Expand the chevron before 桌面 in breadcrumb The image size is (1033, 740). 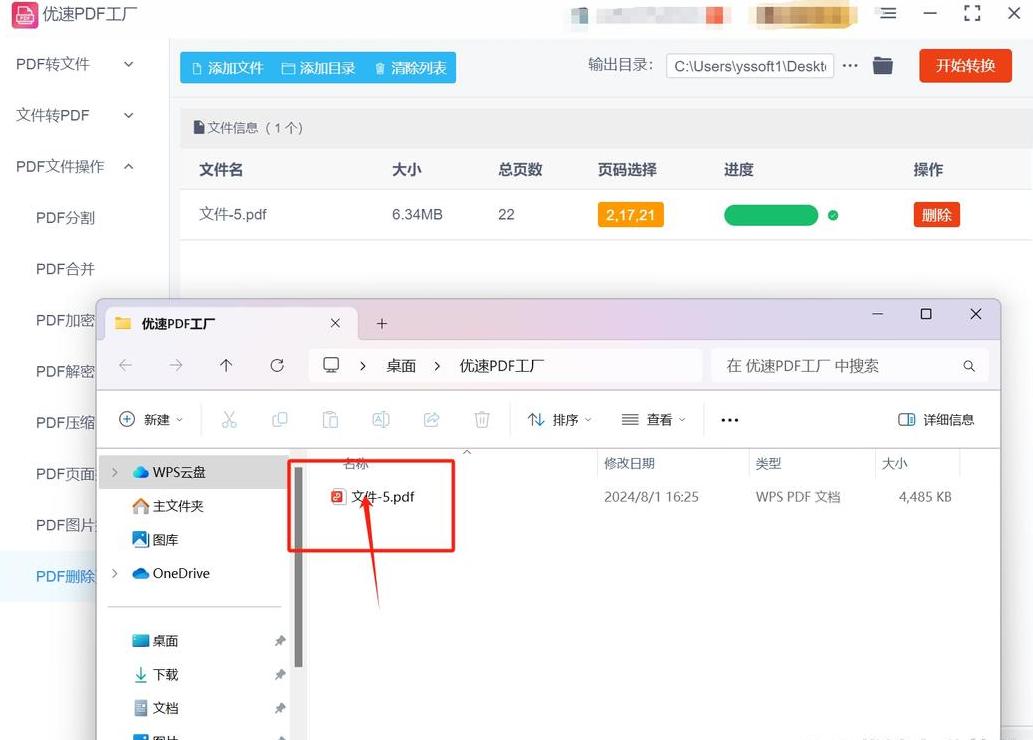(x=362, y=366)
